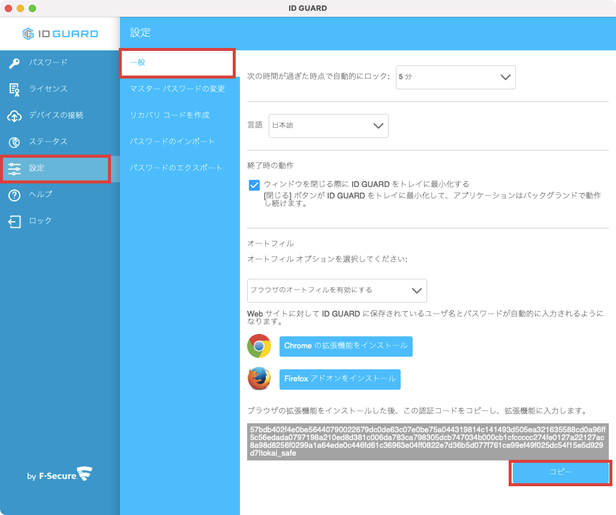This screenshot has height=515, width=616.
Task: Click the 終了時の動作 heading
Action: [270, 166]
